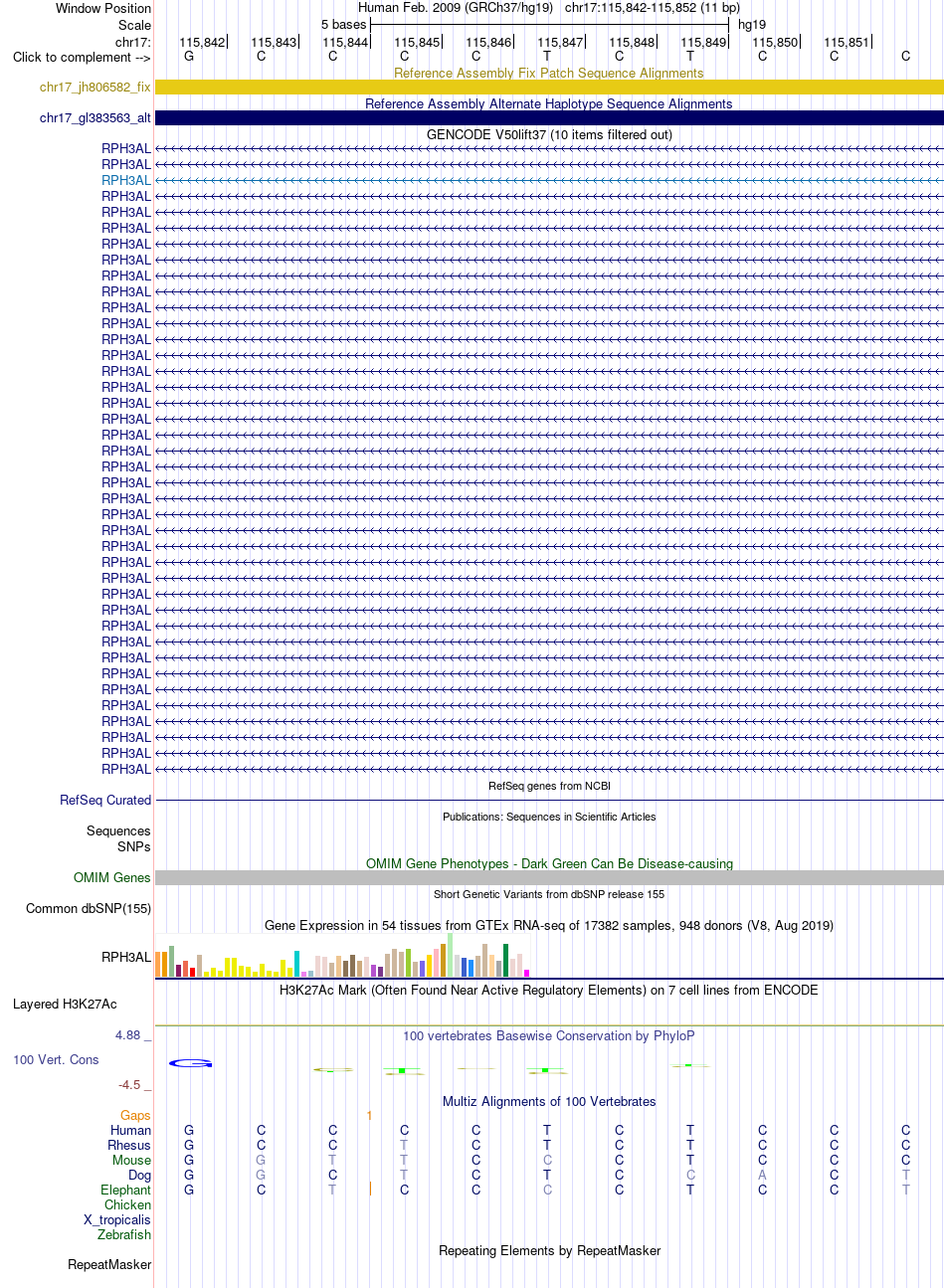
Task: Click the 'Gaps' row label
Action: (x=135, y=1115)
